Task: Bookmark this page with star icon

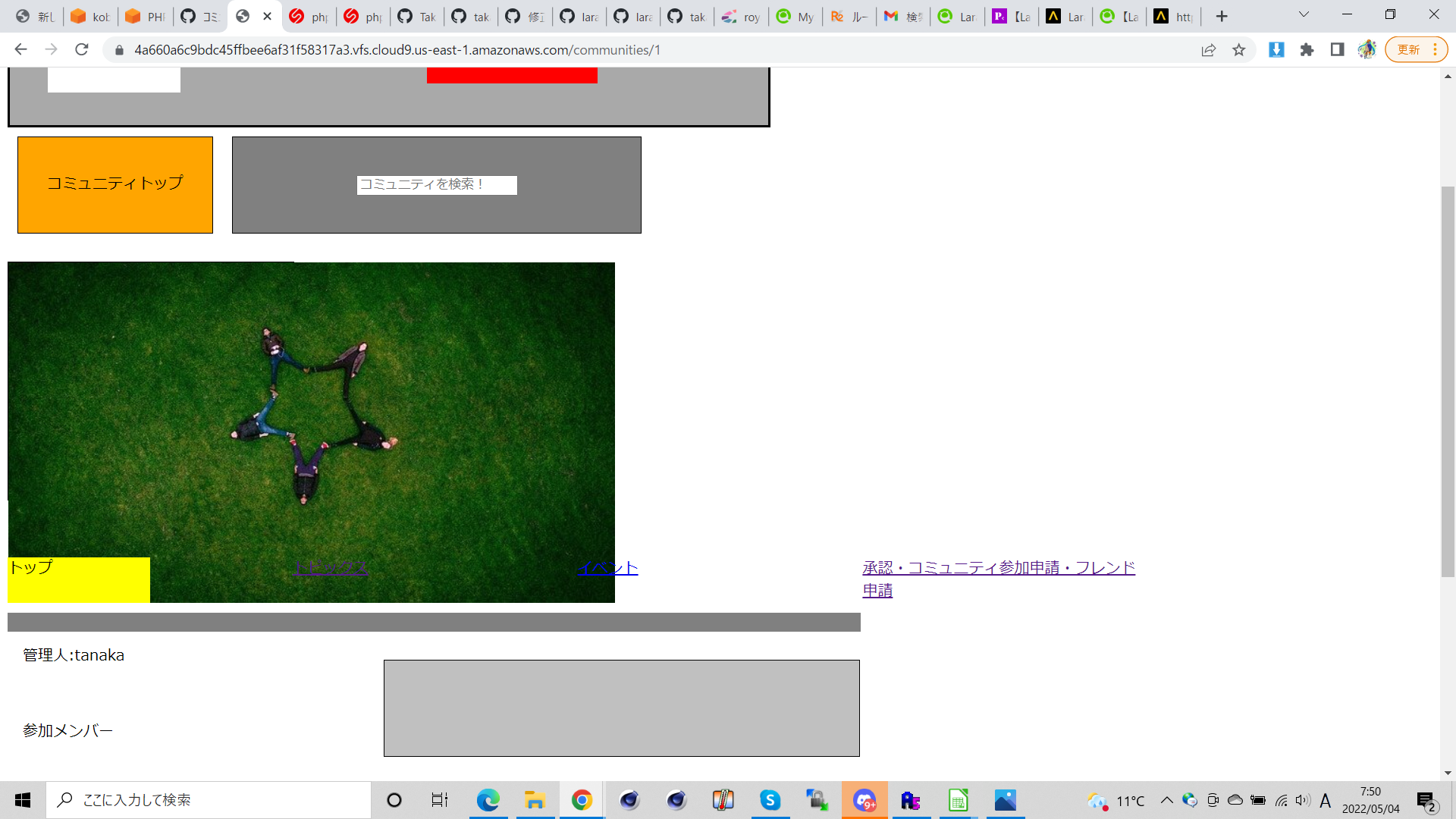Action: [x=1238, y=50]
